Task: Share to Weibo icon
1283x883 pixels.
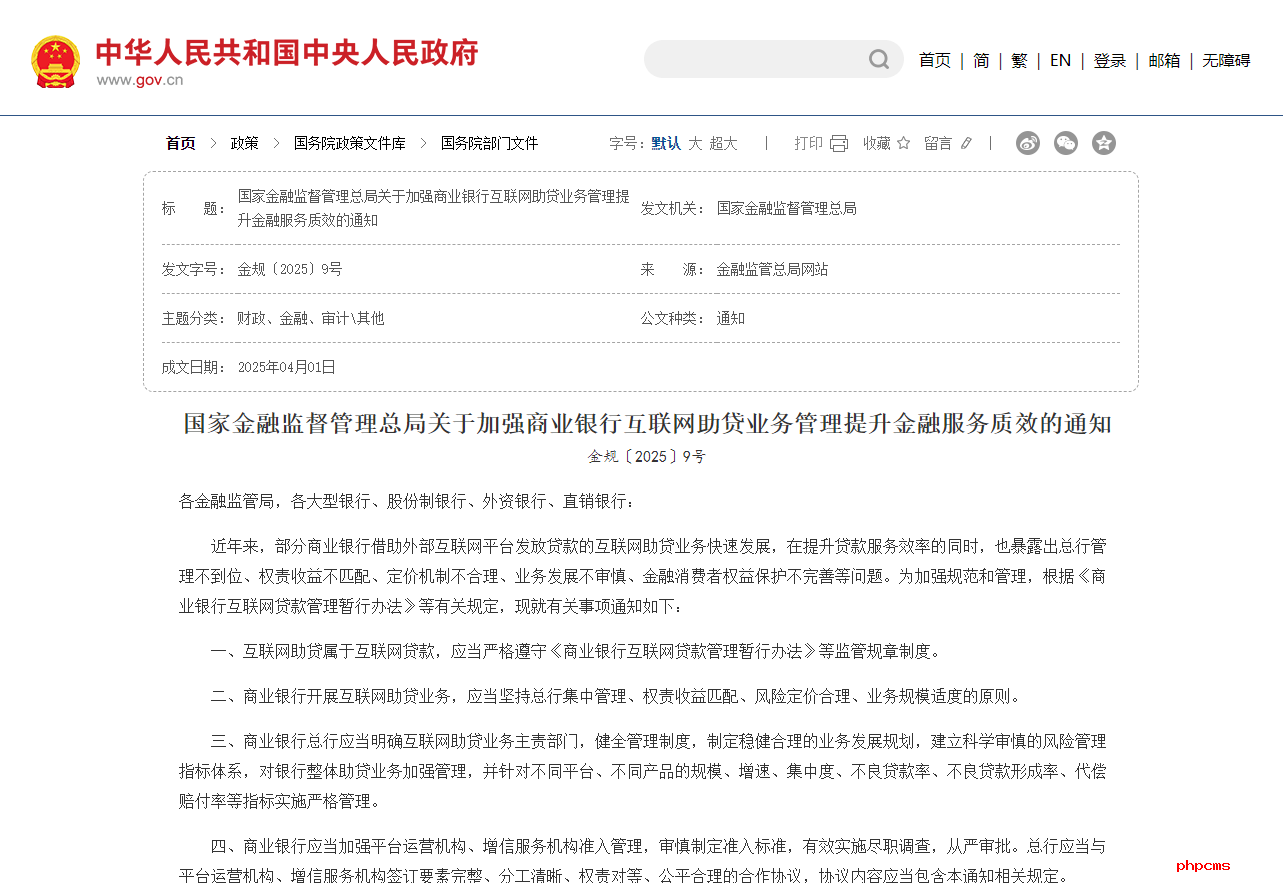Action: click(1028, 143)
